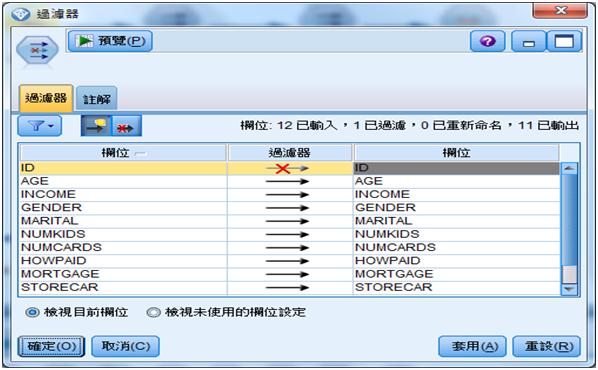Click the 取消(C) button

click(x=125, y=346)
